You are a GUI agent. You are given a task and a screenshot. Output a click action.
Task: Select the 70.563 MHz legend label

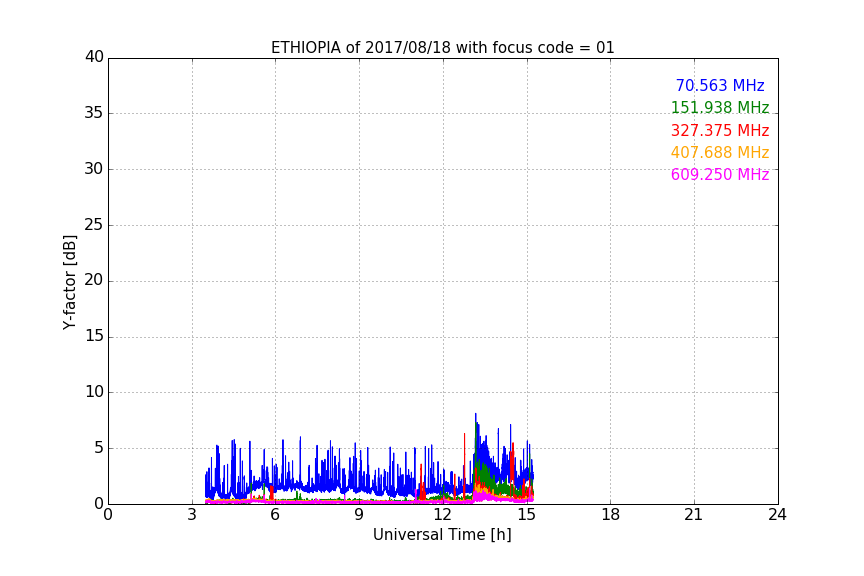(x=720, y=85)
